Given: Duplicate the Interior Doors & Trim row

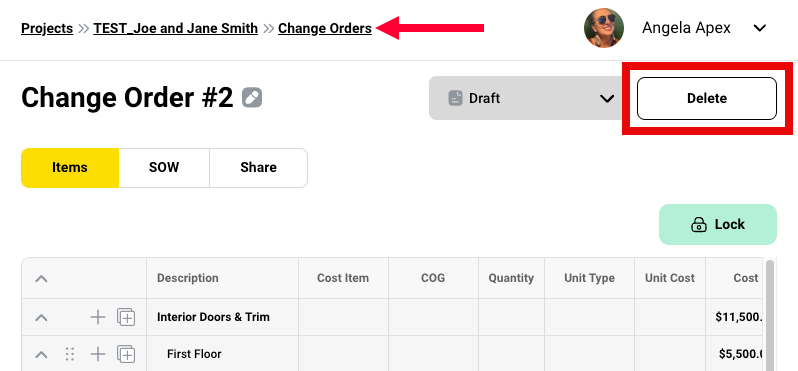Looking at the screenshot, I should coord(126,318).
